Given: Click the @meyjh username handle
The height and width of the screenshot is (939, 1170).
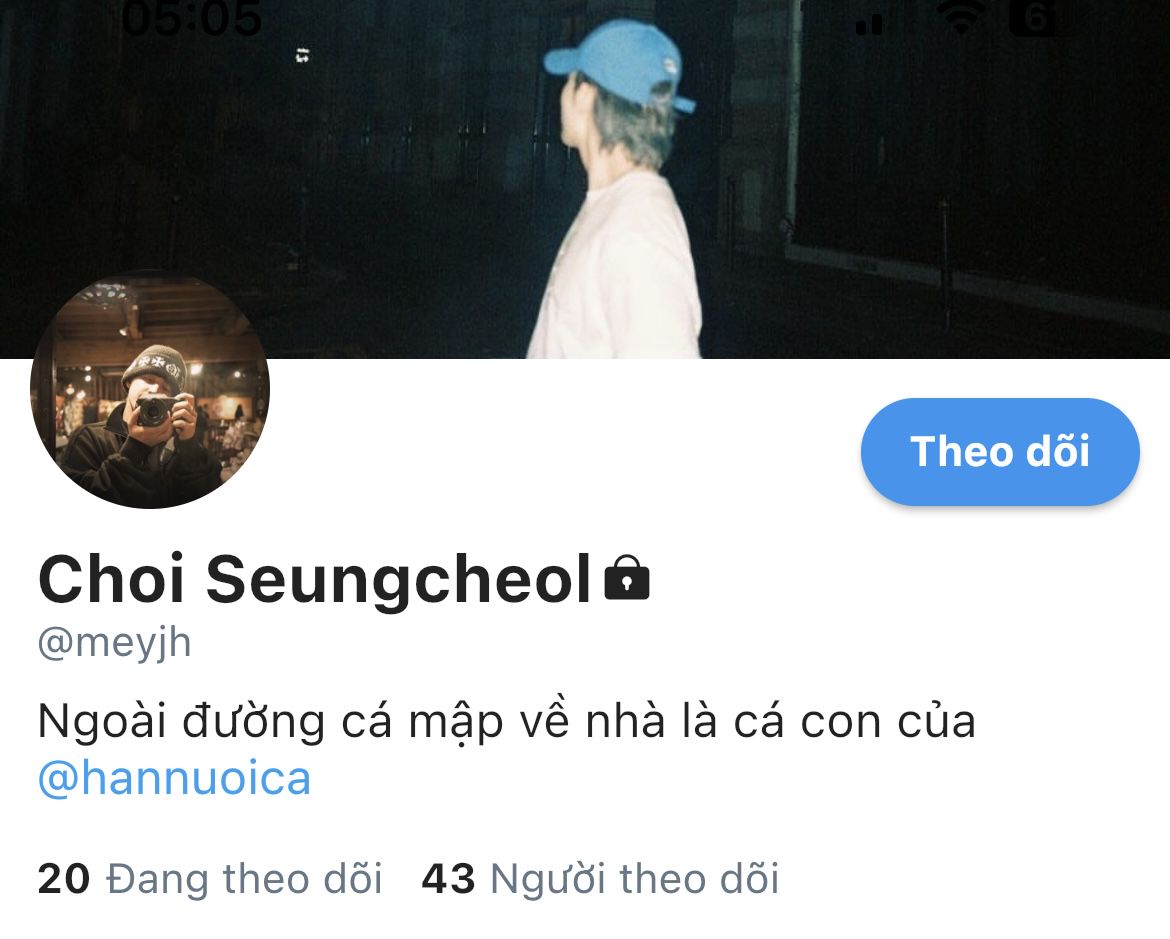Looking at the screenshot, I should point(114,642).
